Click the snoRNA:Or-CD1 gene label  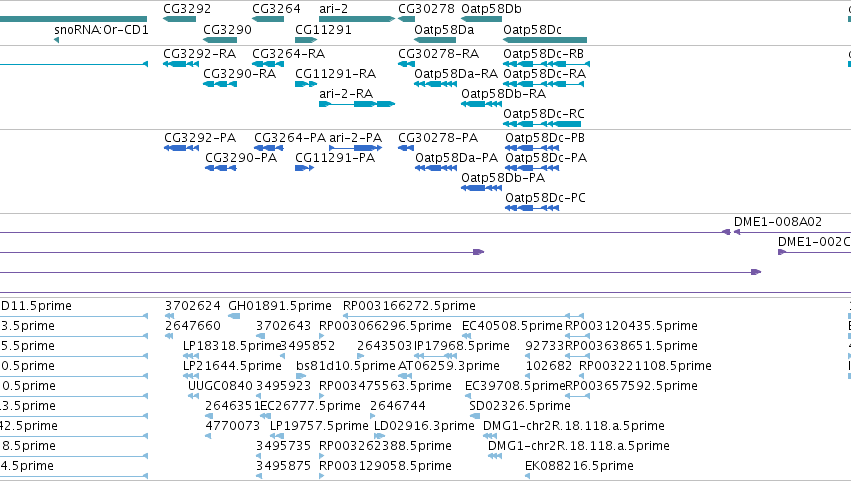coord(101,30)
